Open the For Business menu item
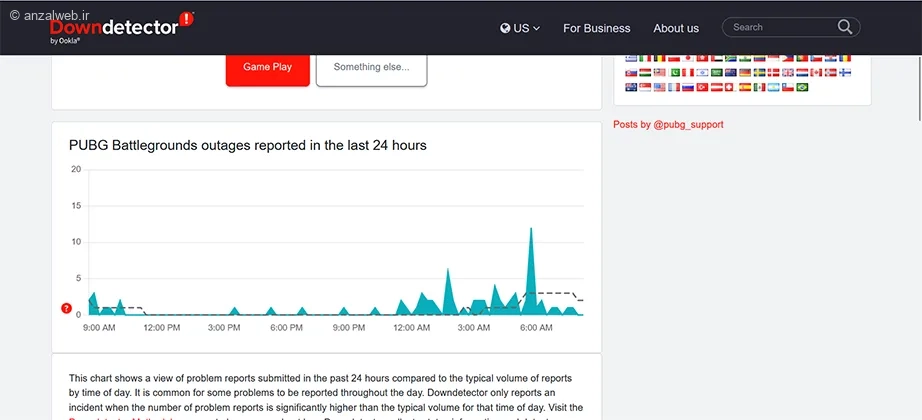Screen dimensions: 922x420 coord(596,28)
